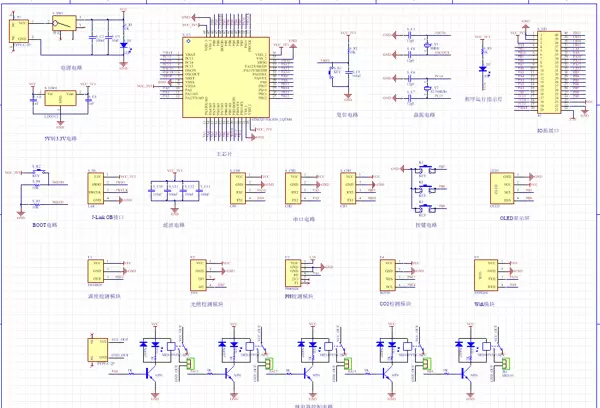Select the CO2 detection module block
The image size is (600, 408).
click(388, 272)
